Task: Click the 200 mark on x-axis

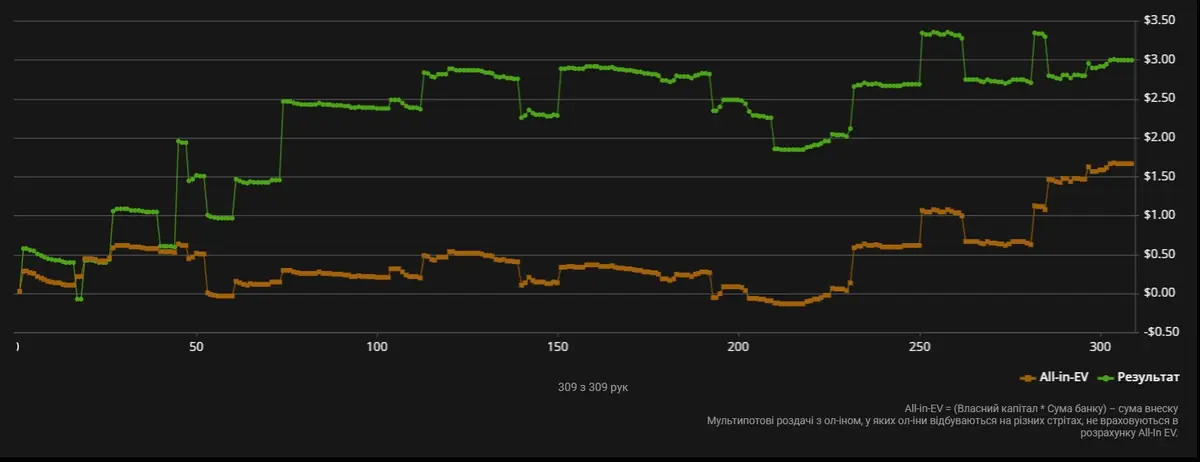Action: [738, 347]
